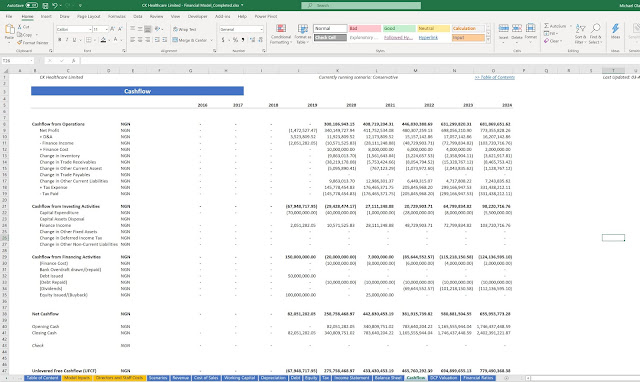
Task: Apply the Input cell style
Action: tap(468, 38)
